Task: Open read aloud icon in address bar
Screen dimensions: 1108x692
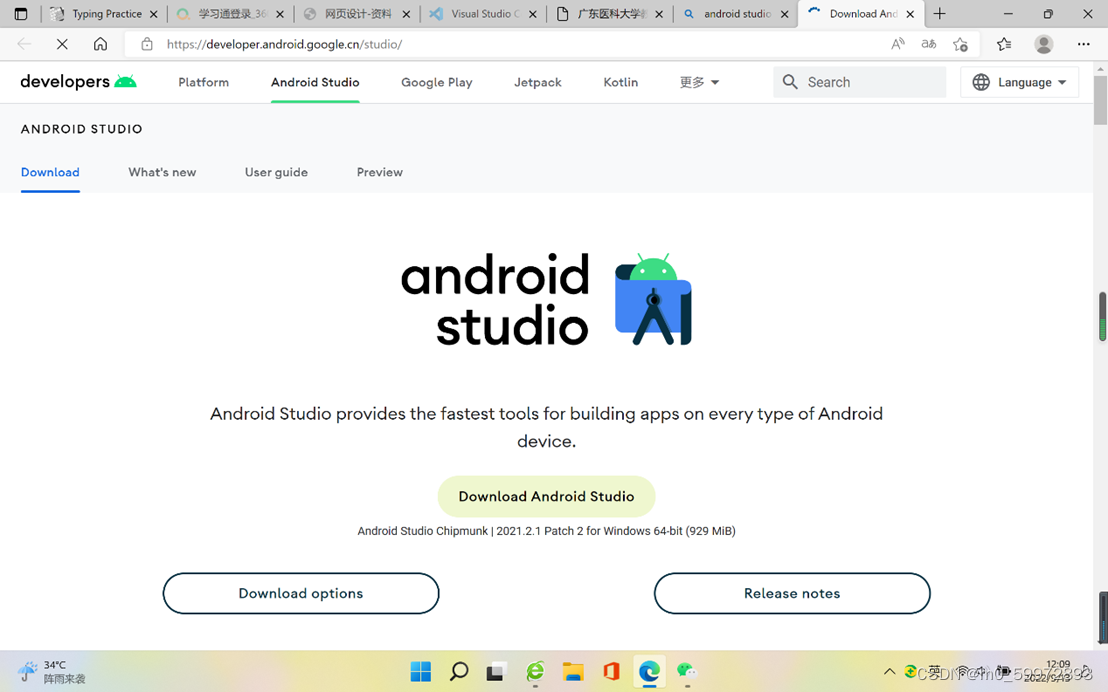Action: pos(897,44)
